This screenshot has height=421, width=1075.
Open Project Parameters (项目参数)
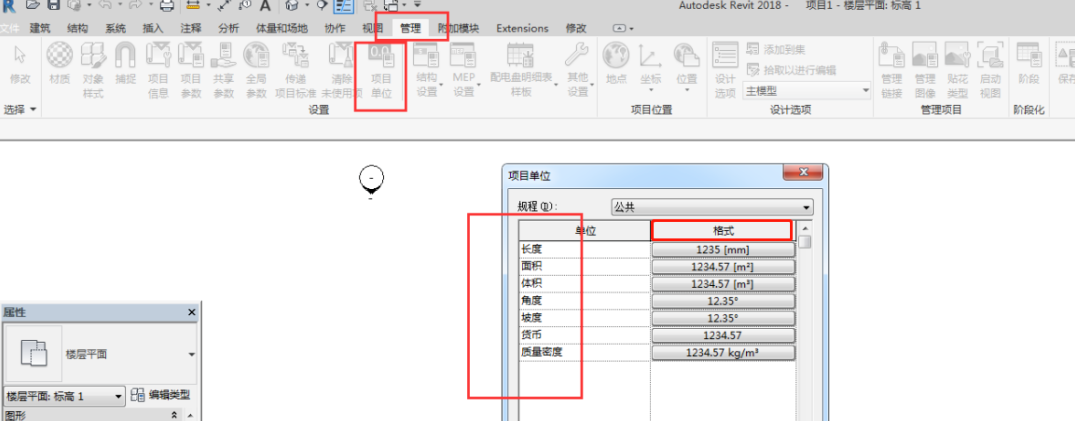(191, 70)
